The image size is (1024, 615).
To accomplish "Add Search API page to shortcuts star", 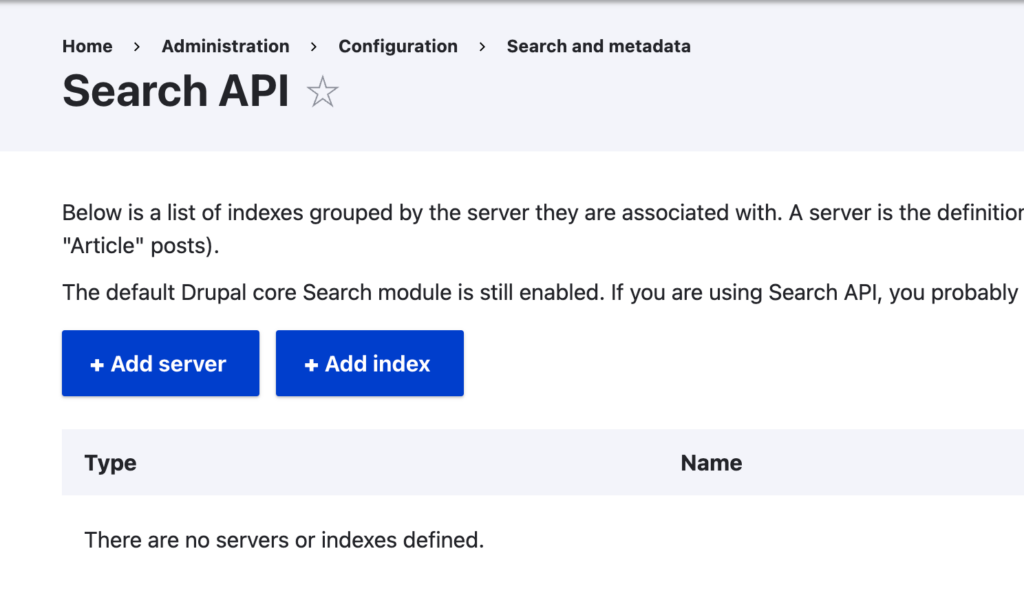I will (323, 91).
